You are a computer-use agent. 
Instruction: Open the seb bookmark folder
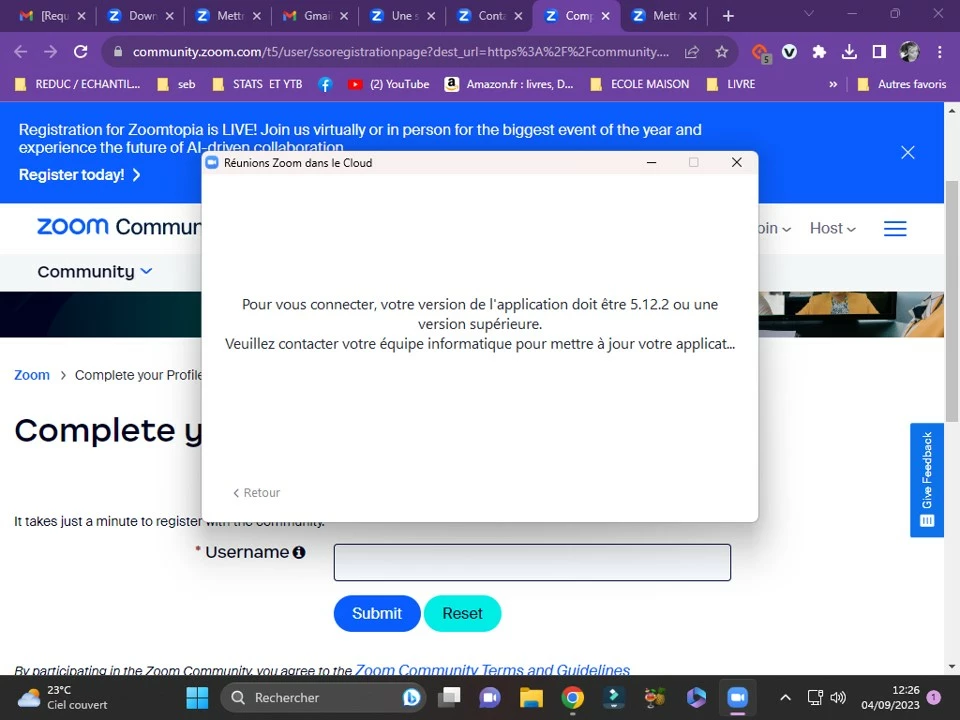coord(176,84)
